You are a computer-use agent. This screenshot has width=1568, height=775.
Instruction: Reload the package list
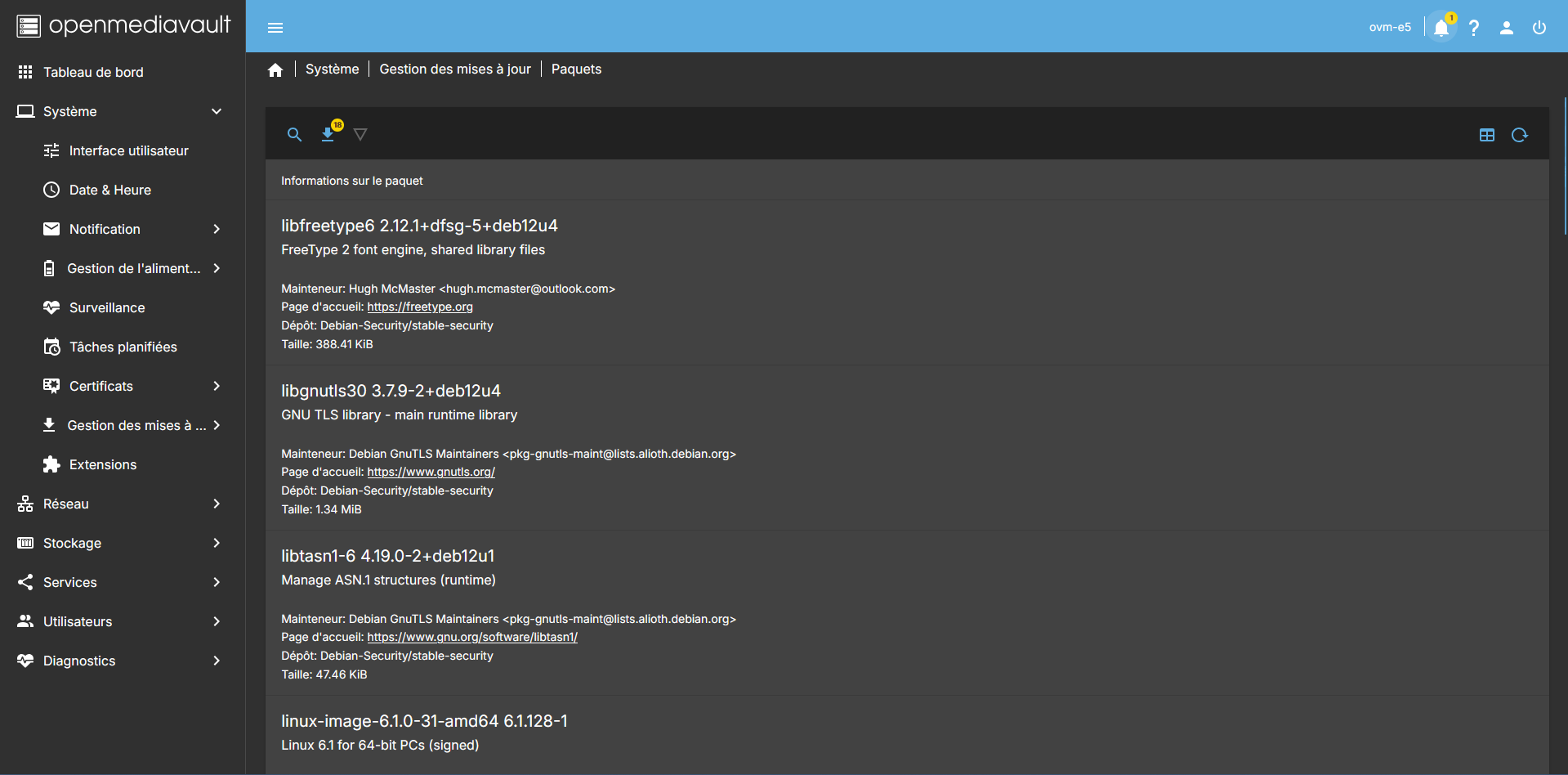pyautogui.click(x=1519, y=135)
